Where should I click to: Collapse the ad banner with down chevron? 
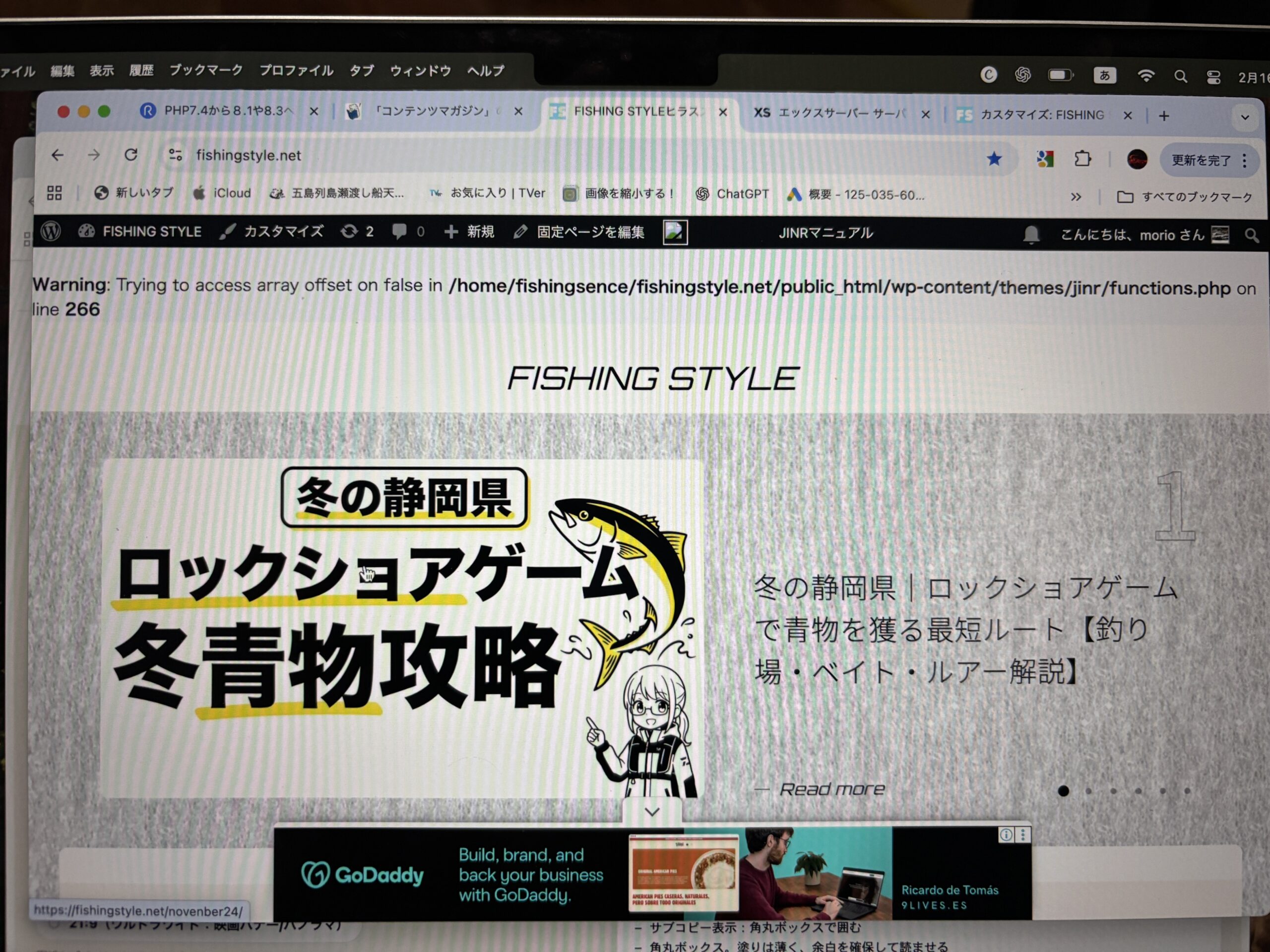click(652, 811)
